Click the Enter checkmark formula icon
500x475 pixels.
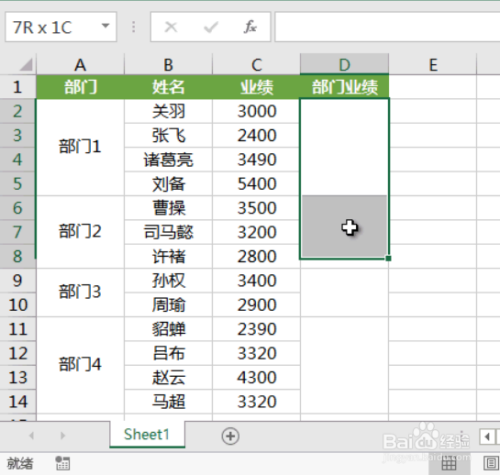coord(211,27)
